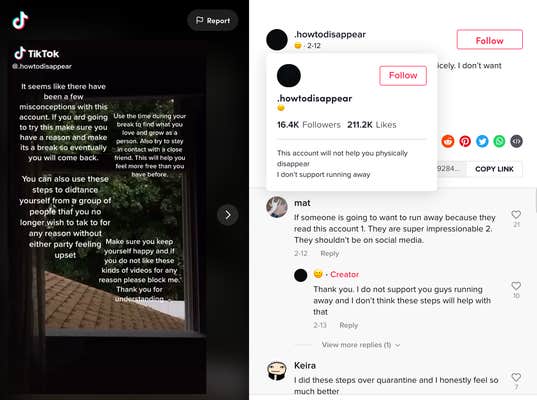Click the TikTok logo at top left
The width and height of the screenshot is (537, 400).
pos(20,20)
